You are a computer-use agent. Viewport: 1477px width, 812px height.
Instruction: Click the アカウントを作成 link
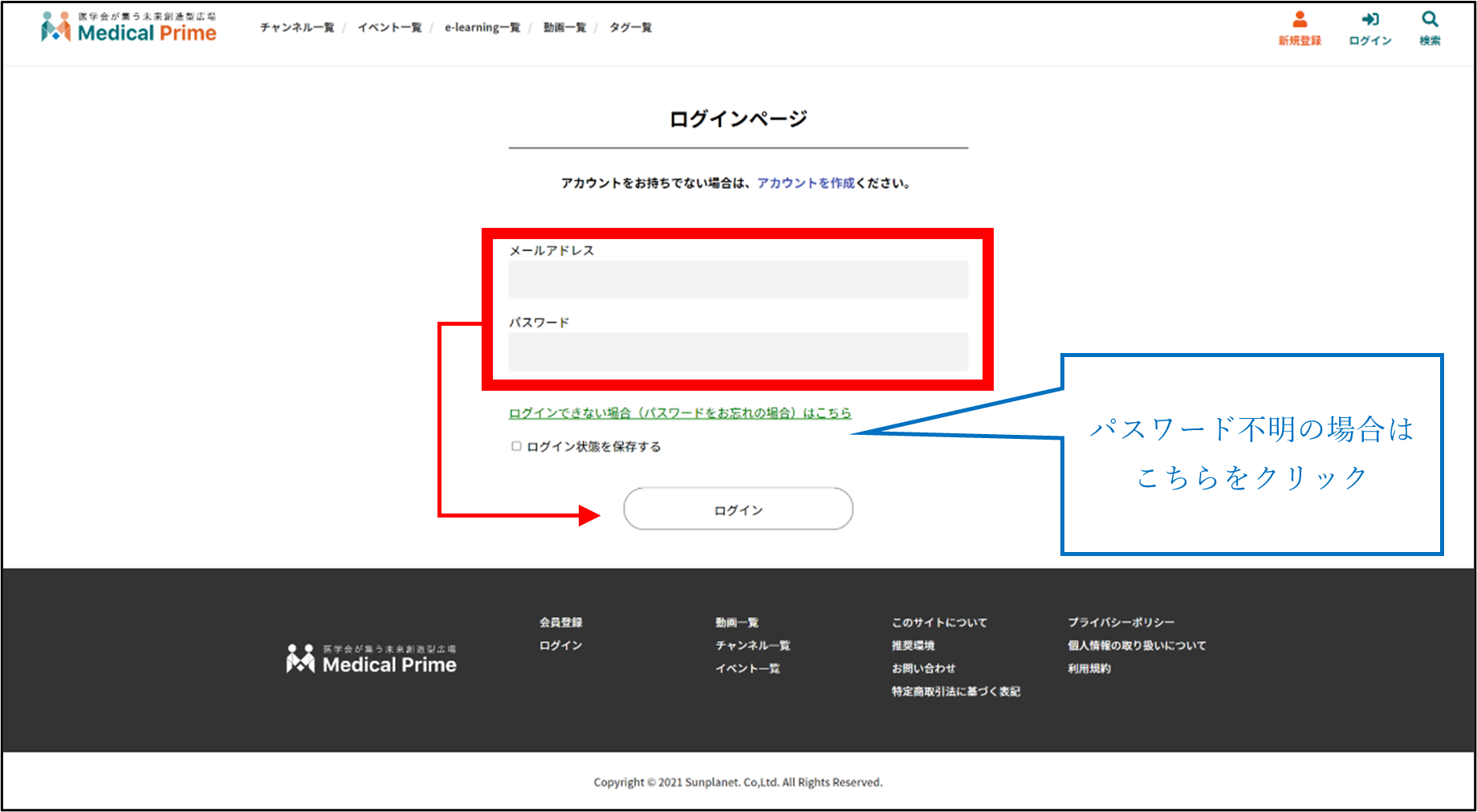pyautogui.click(x=806, y=183)
